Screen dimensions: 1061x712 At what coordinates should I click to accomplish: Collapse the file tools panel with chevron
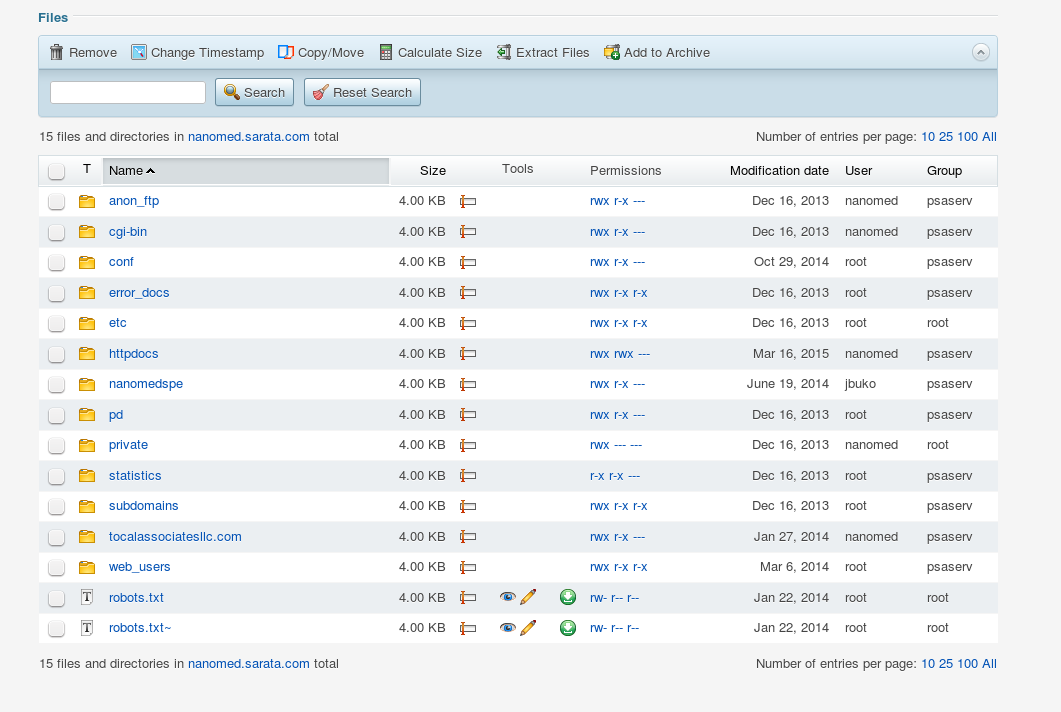coord(980,52)
